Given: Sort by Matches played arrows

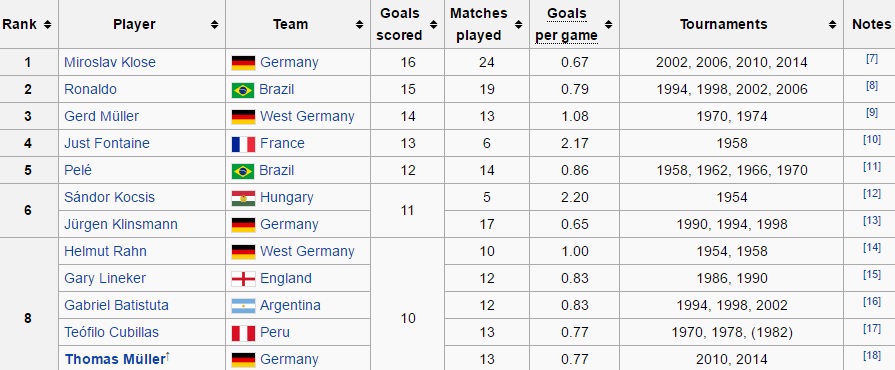Looking at the screenshot, I should click(518, 25).
